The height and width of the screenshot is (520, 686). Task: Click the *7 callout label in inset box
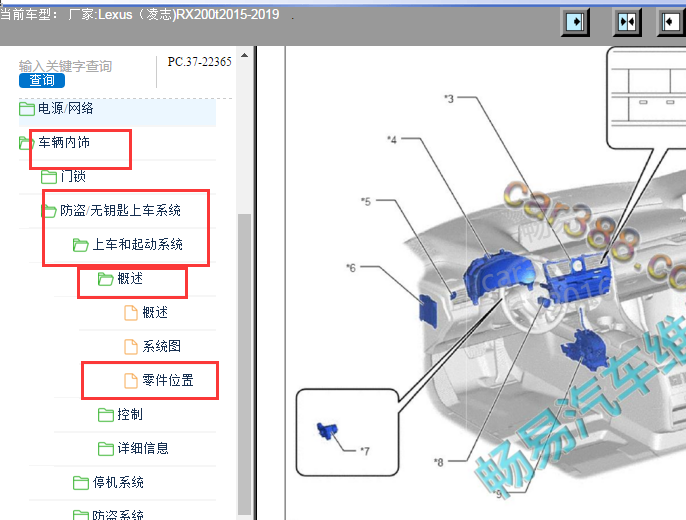[365, 451]
